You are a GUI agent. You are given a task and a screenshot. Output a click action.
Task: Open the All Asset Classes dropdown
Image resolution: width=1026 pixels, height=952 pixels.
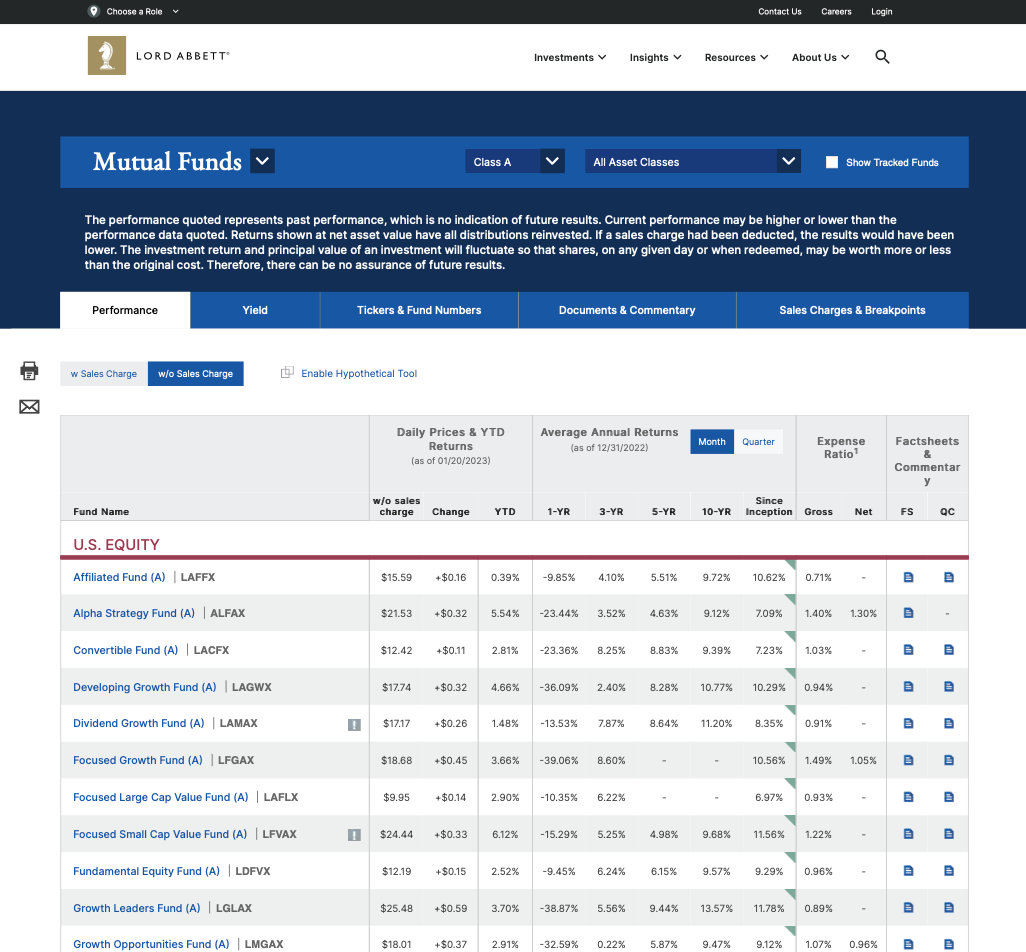click(692, 162)
